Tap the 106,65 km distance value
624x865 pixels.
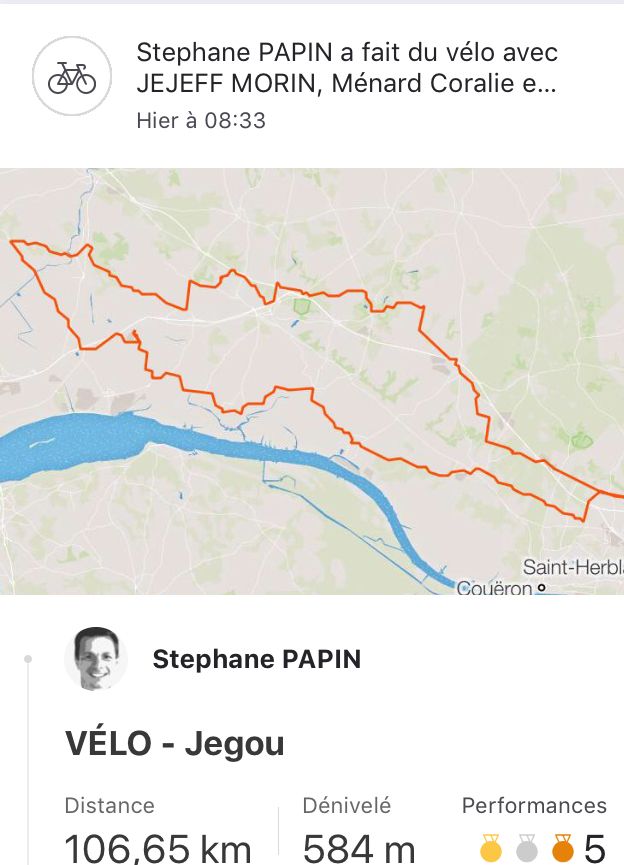[x=158, y=849]
